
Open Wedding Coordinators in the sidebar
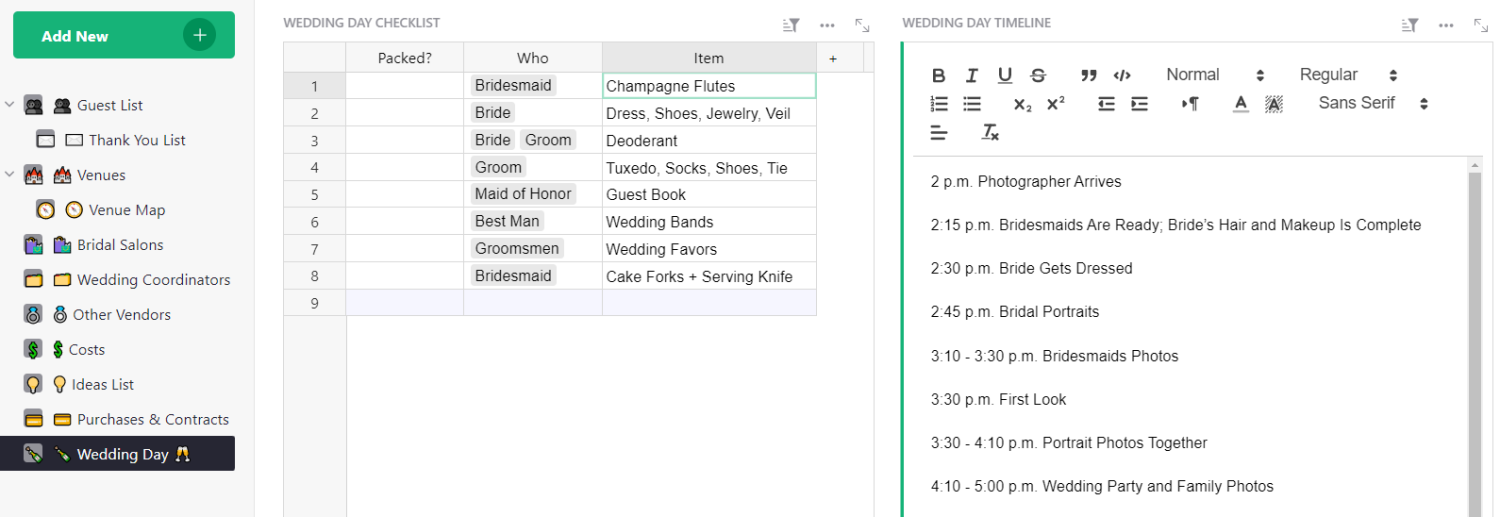click(x=153, y=280)
